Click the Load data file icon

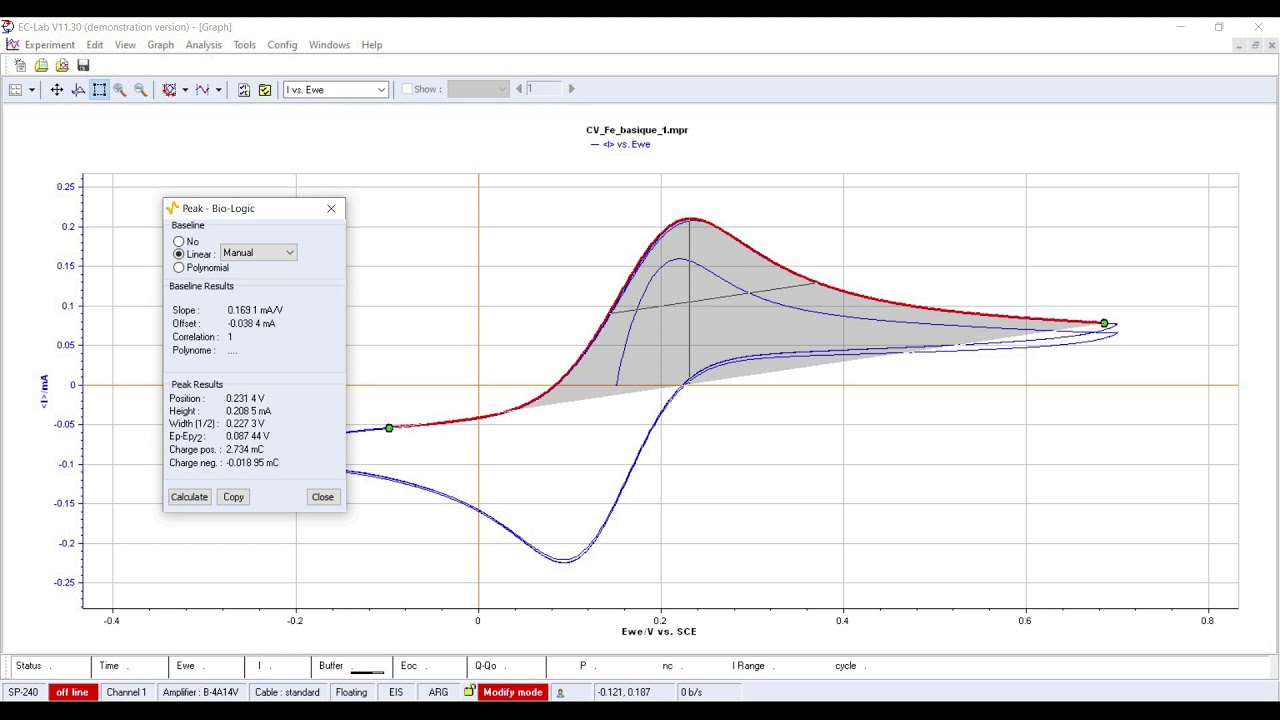(62, 65)
